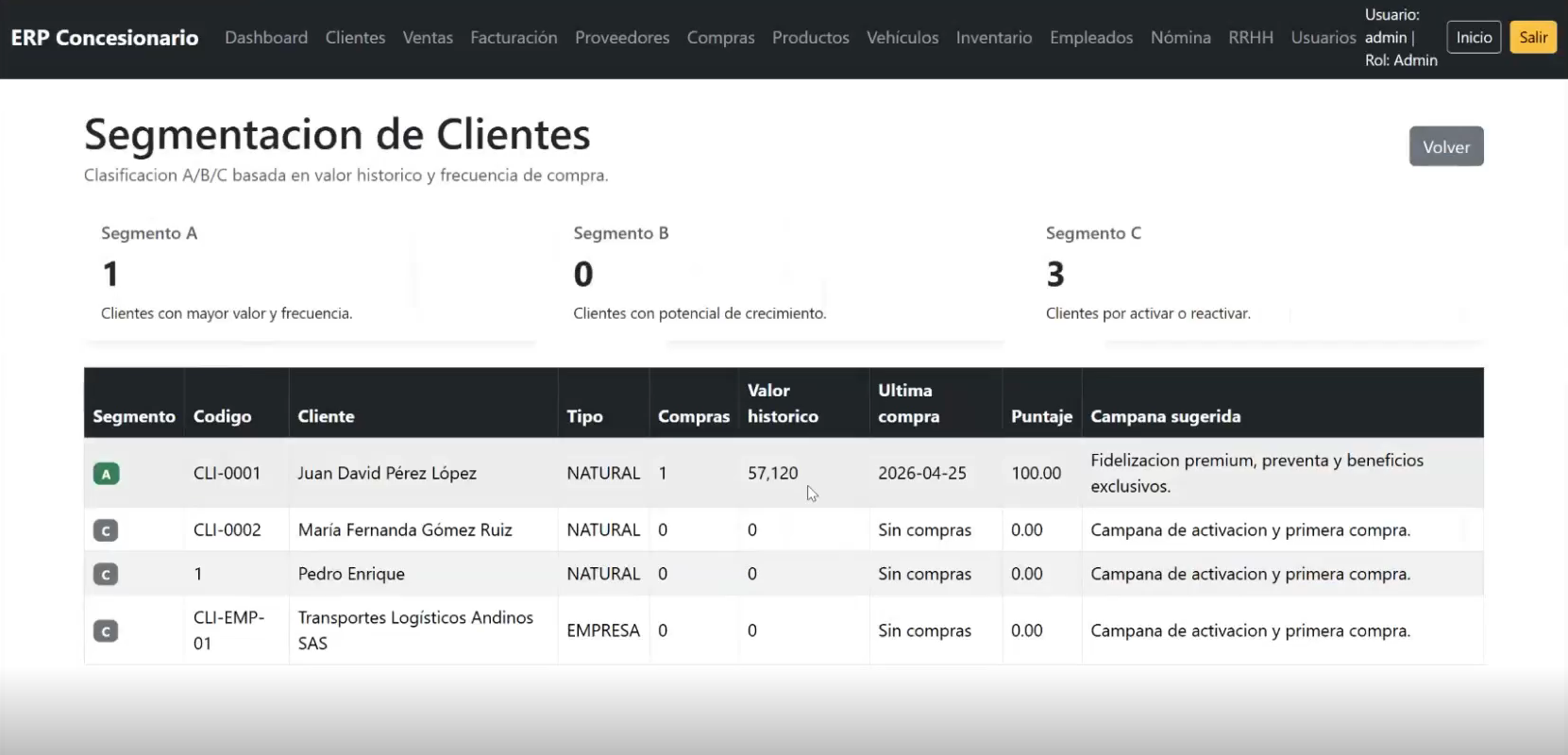Click the 57,120 historic value
The height and width of the screenshot is (755, 1568).
(x=772, y=473)
